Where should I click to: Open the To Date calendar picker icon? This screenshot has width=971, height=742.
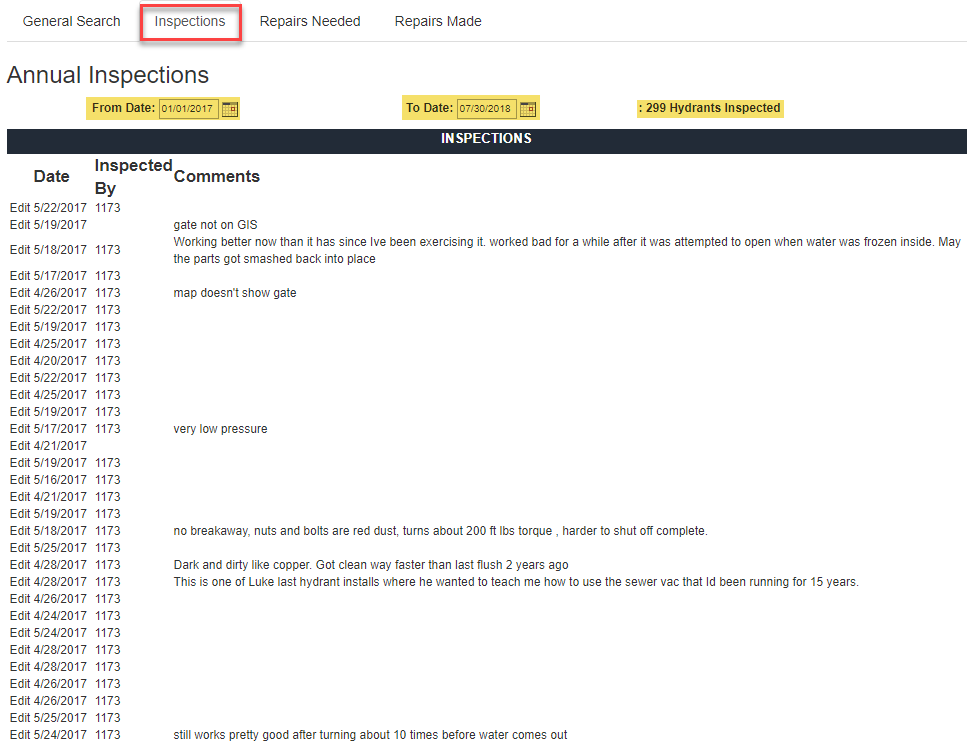point(528,109)
